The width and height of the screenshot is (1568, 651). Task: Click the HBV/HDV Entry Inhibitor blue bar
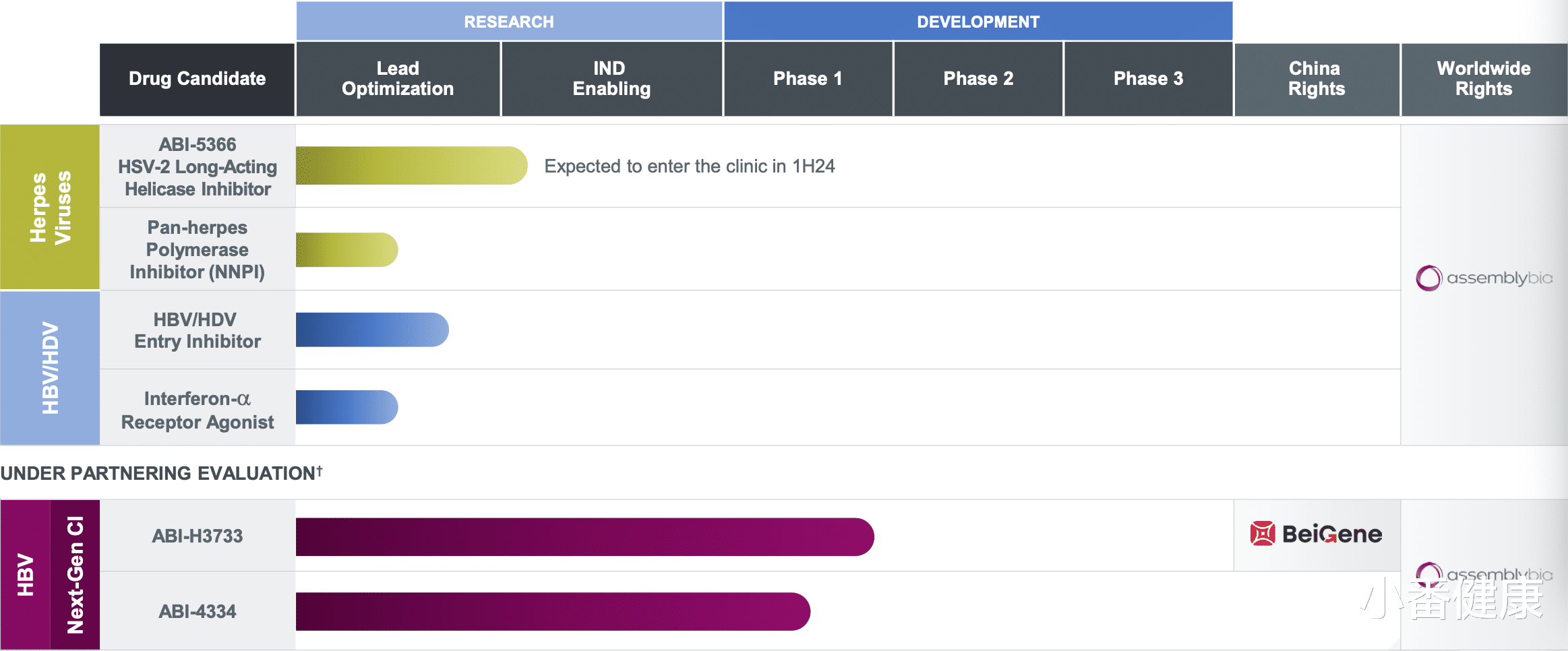(371, 330)
